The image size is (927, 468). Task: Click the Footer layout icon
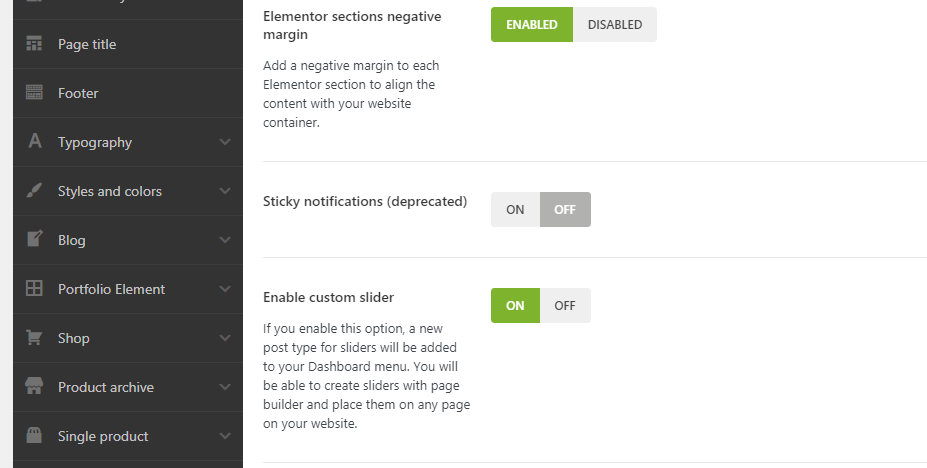click(35, 93)
